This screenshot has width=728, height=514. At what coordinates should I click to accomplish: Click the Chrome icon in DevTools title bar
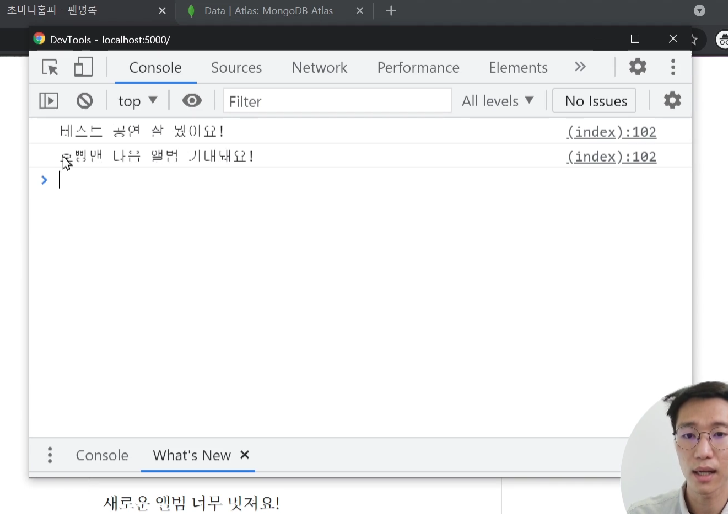39,39
